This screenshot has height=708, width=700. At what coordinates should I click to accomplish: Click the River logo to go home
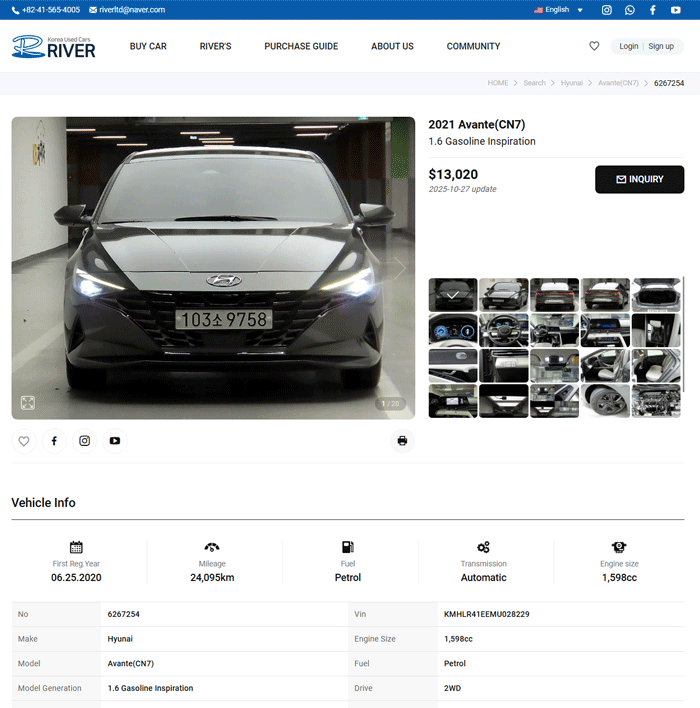pos(54,46)
